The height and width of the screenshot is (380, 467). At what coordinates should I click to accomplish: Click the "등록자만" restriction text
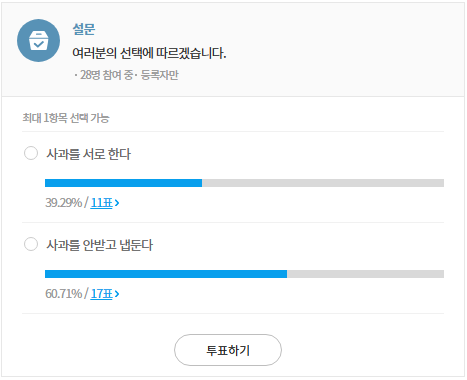point(159,75)
